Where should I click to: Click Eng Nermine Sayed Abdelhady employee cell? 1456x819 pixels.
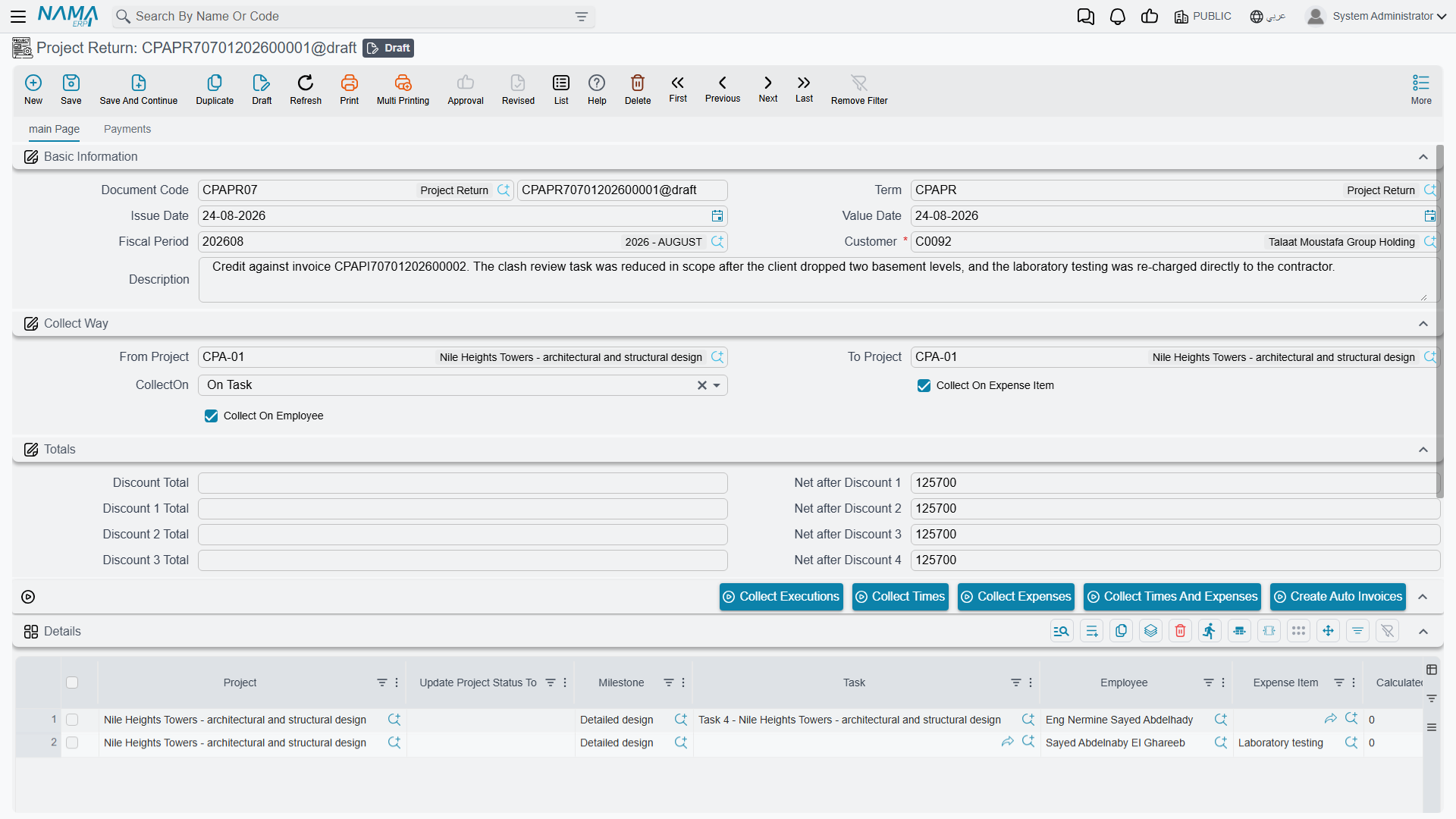(1119, 720)
